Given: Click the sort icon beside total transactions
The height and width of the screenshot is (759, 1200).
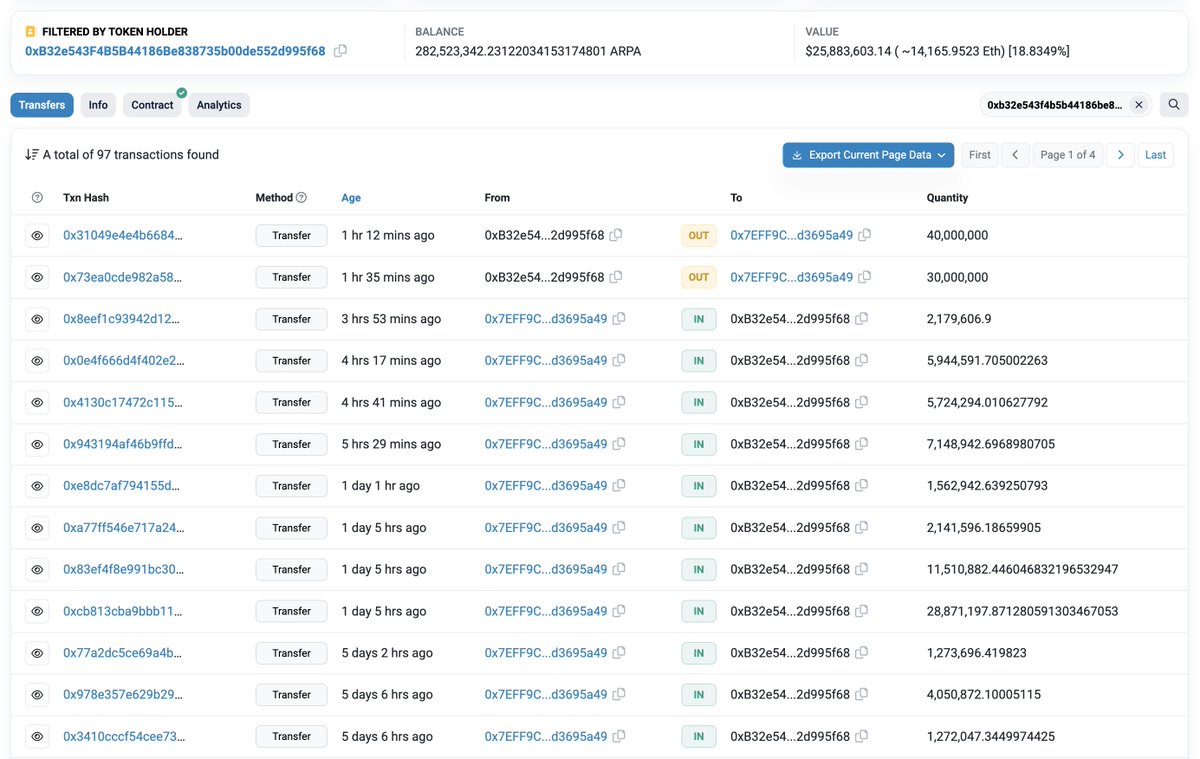Looking at the screenshot, I should (x=31, y=155).
